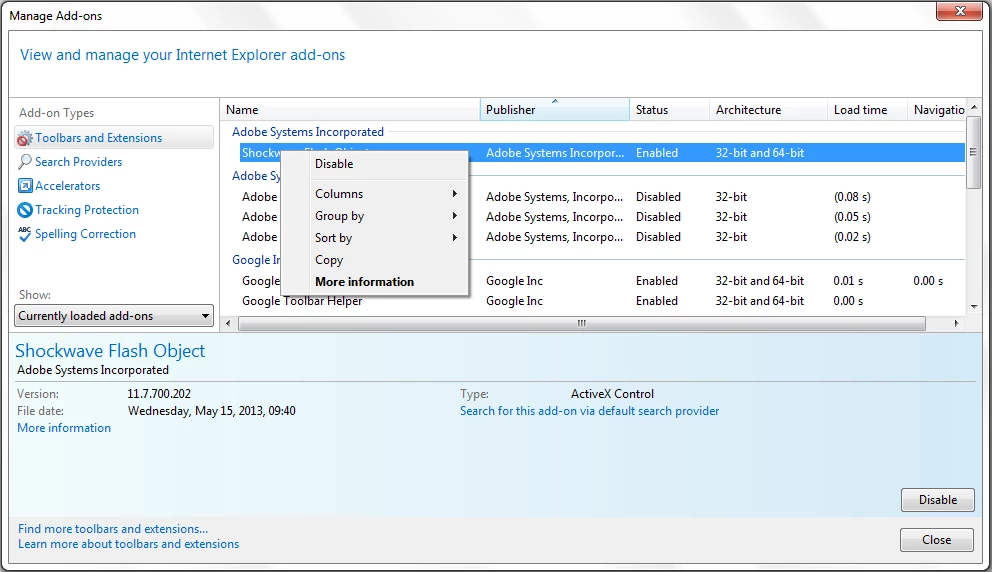Click the vertical scrollbar down arrow
Viewport: 992px width, 572px height.
tap(974, 306)
